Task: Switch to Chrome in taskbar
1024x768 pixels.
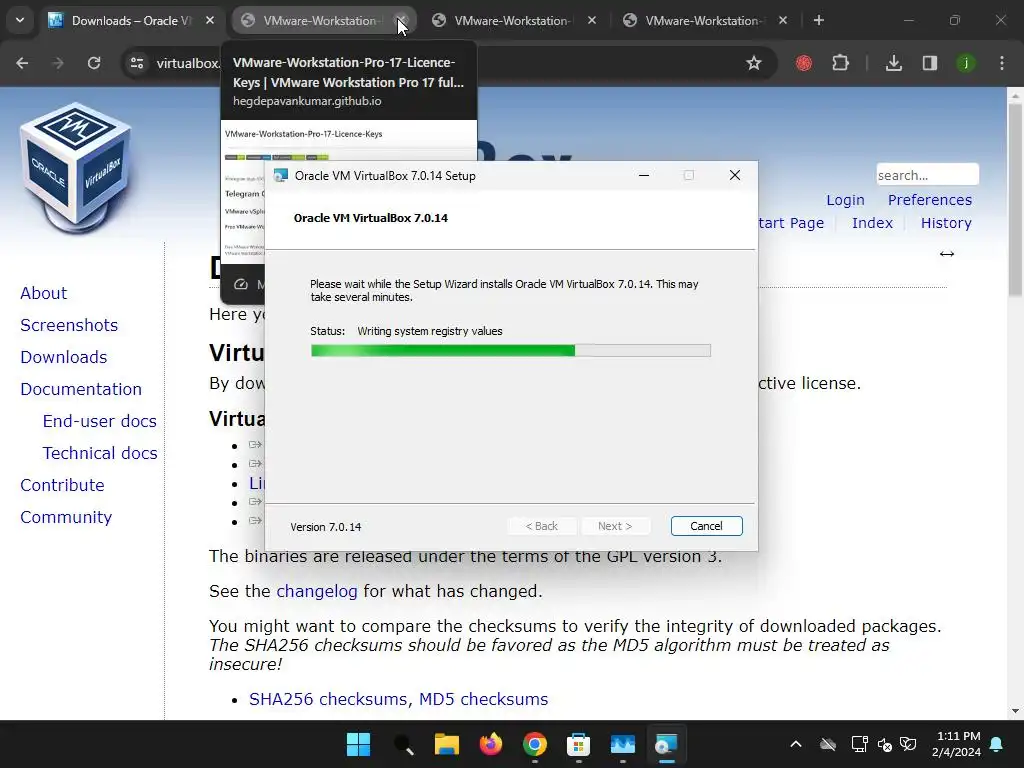Action: (535, 744)
